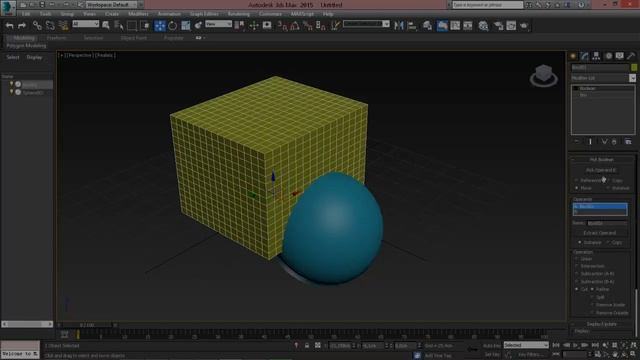Select the Intersection operation radio button
Screen dimensions: 640x360
click(x=577, y=266)
